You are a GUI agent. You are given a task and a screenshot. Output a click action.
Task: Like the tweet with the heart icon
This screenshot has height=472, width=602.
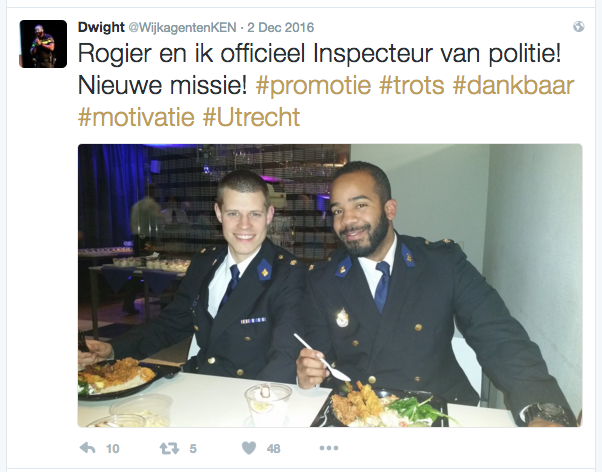point(249,448)
